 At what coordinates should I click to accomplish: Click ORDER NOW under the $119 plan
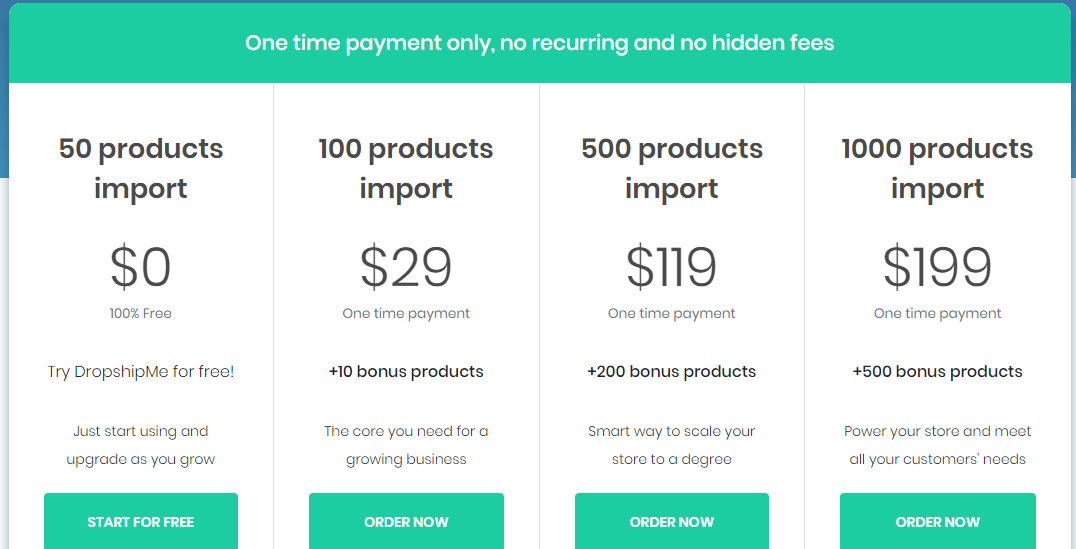[672, 521]
